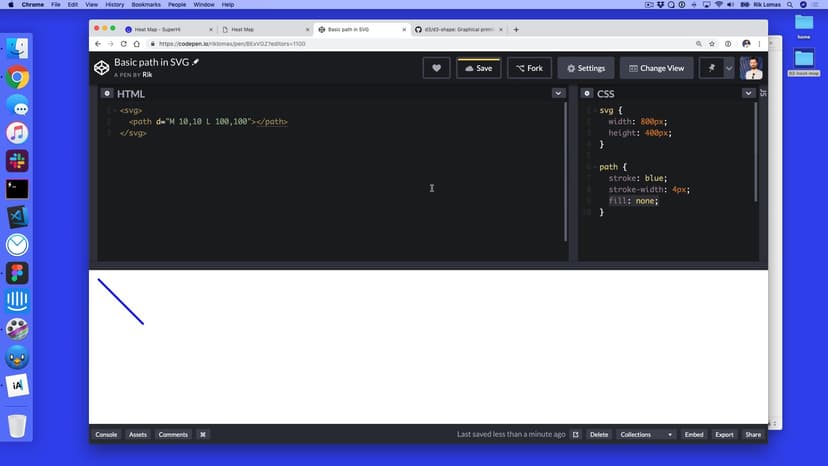Open the Collections dropdown
The width and height of the screenshot is (828, 466).
646,435
